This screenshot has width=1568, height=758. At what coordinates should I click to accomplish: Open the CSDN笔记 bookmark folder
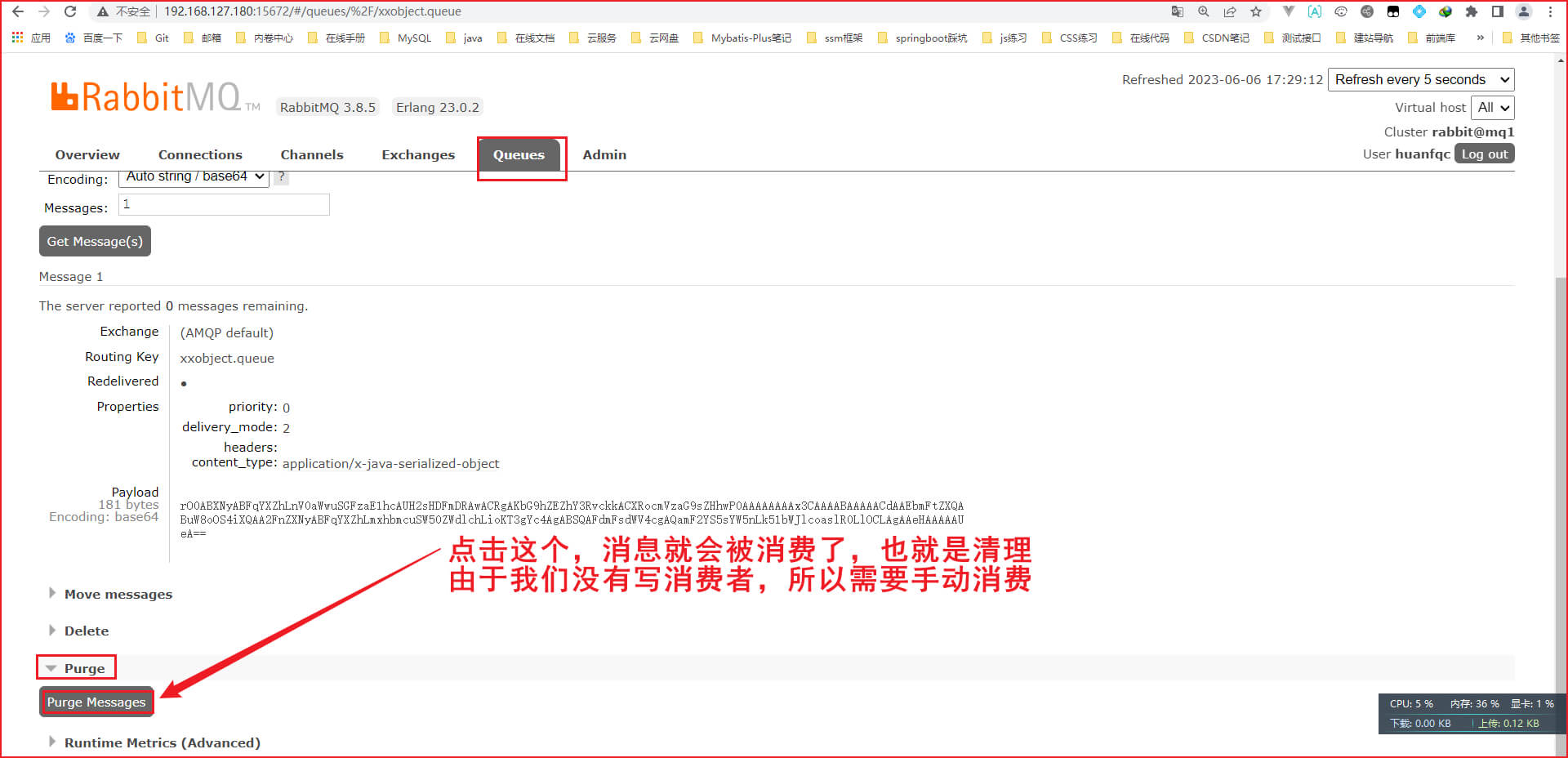(x=1217, y=38)
